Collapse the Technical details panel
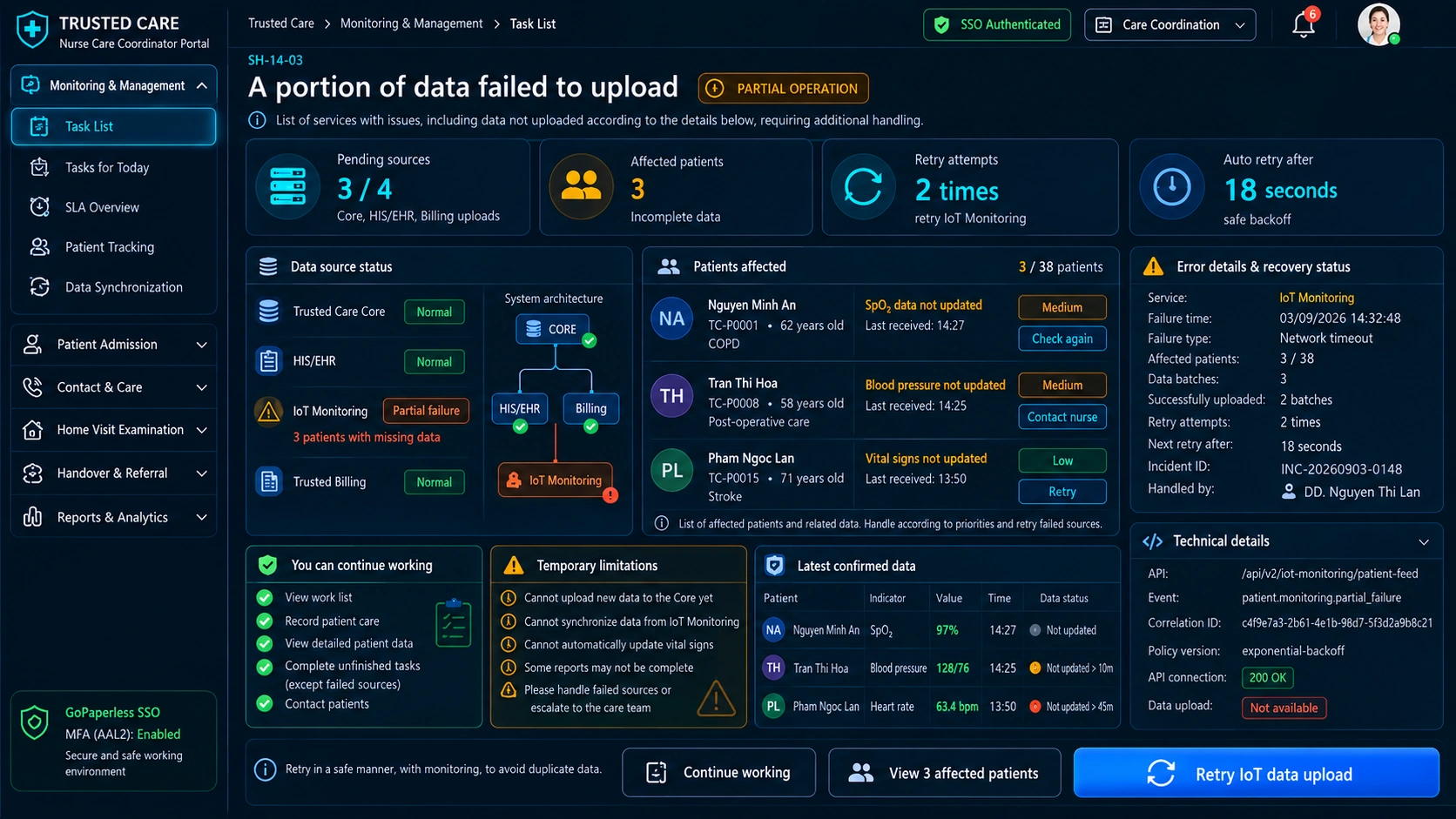Image resolution: width=1456 pixels, height=819 pixels. click(1424, 541)
